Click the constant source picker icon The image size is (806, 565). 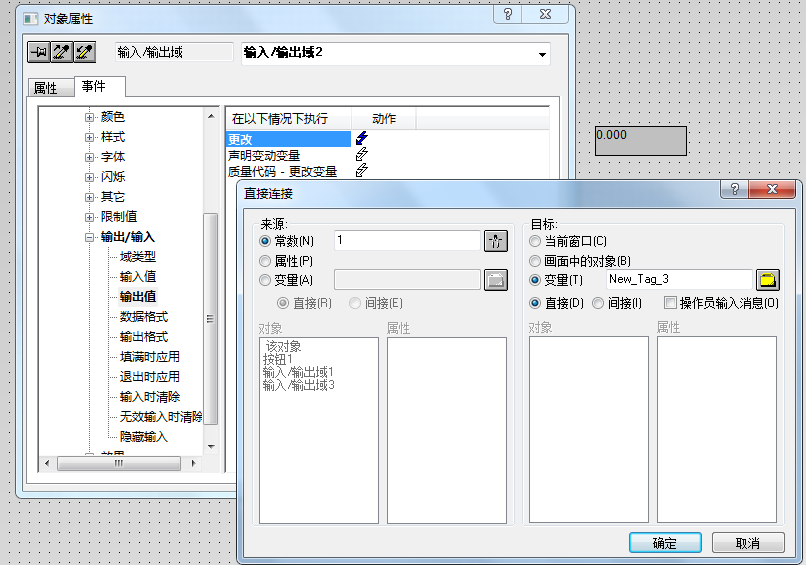click(496, 241)
